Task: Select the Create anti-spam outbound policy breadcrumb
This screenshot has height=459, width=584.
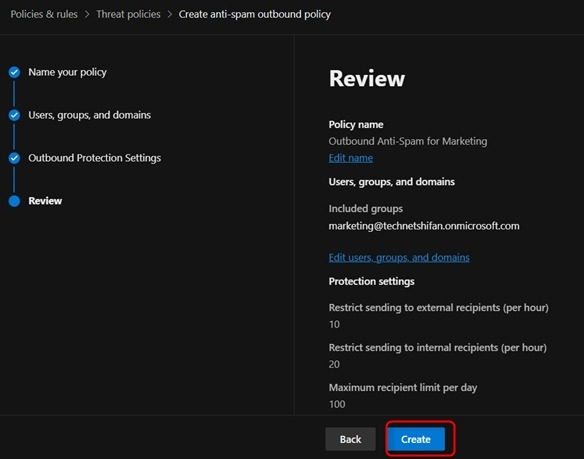Action: [x=254, y=14]
